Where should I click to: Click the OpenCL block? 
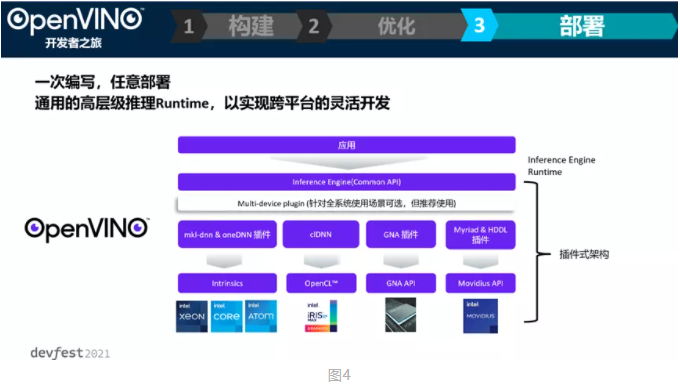[321, 283]
